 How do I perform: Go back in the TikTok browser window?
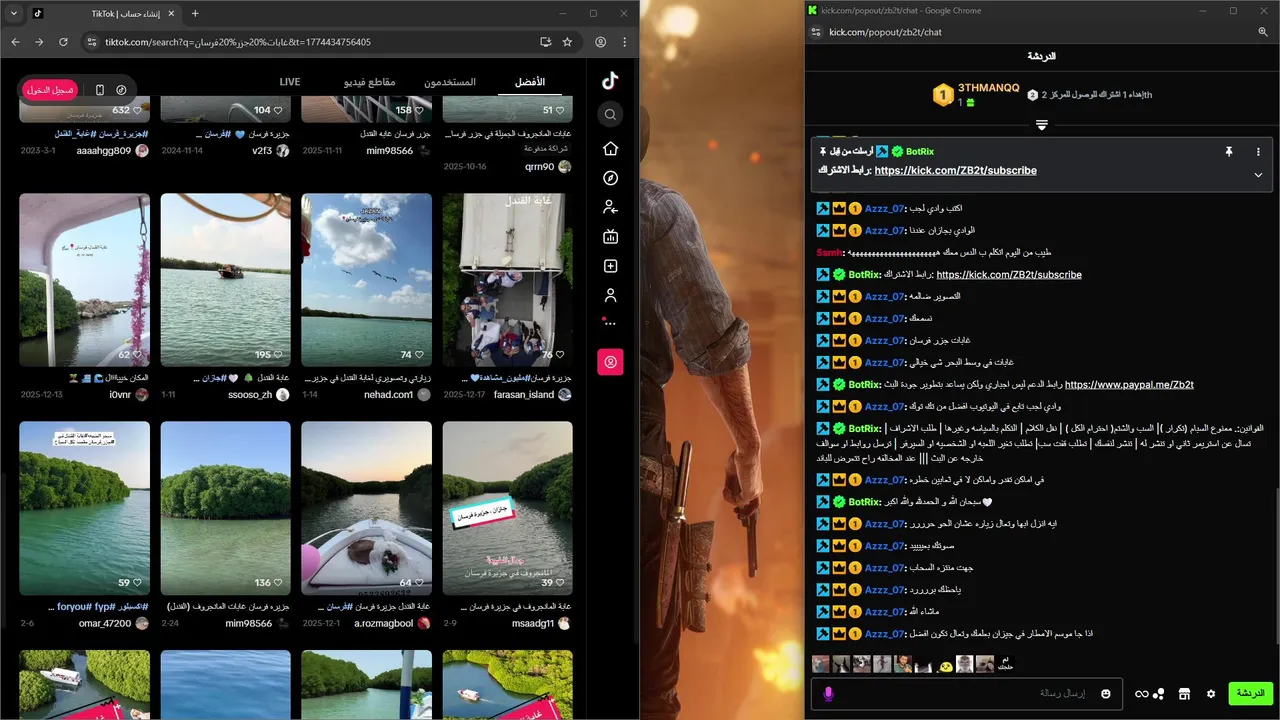(x=15, y=42)
